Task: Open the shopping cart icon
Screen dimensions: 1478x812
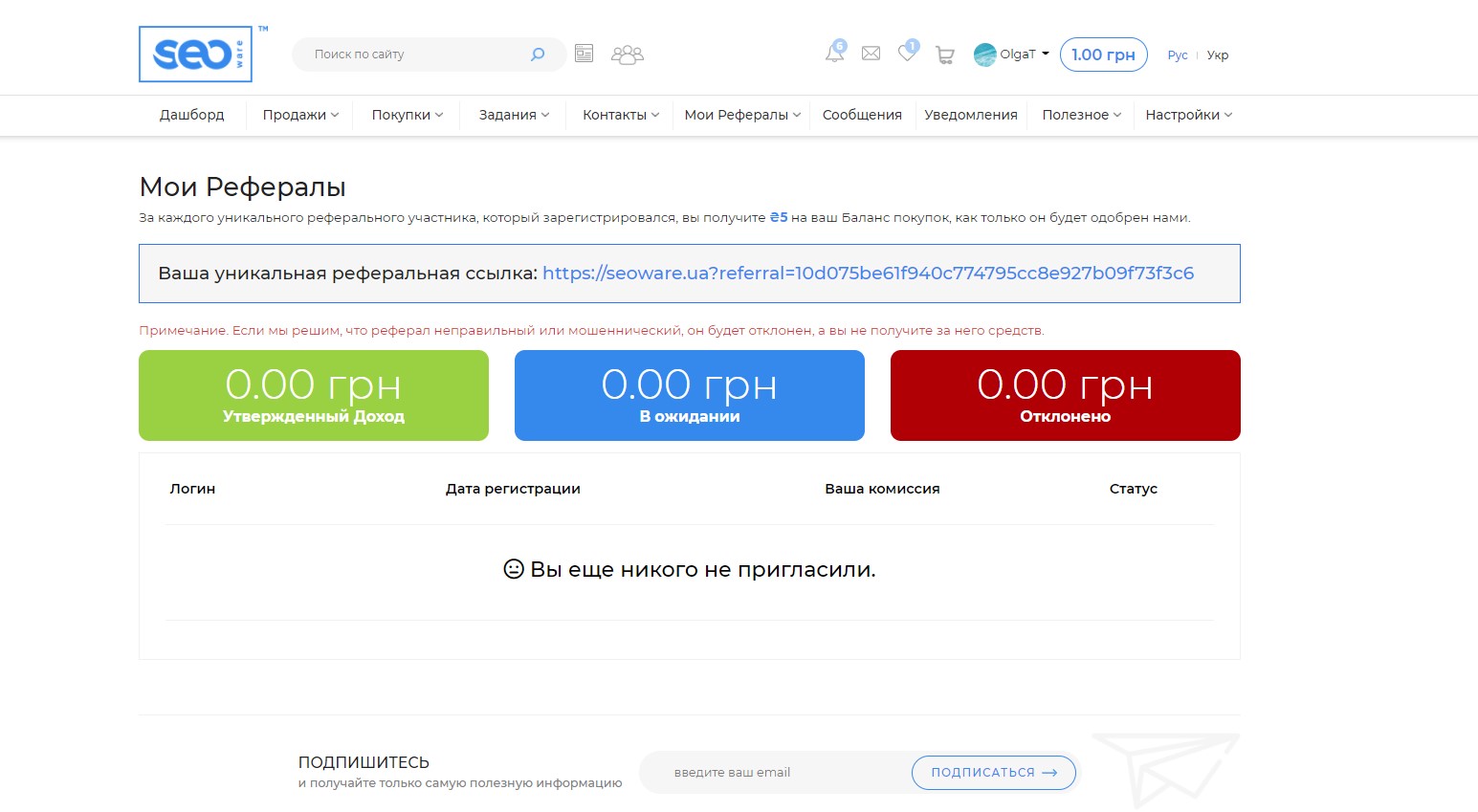Action: [x=945, y=55]
